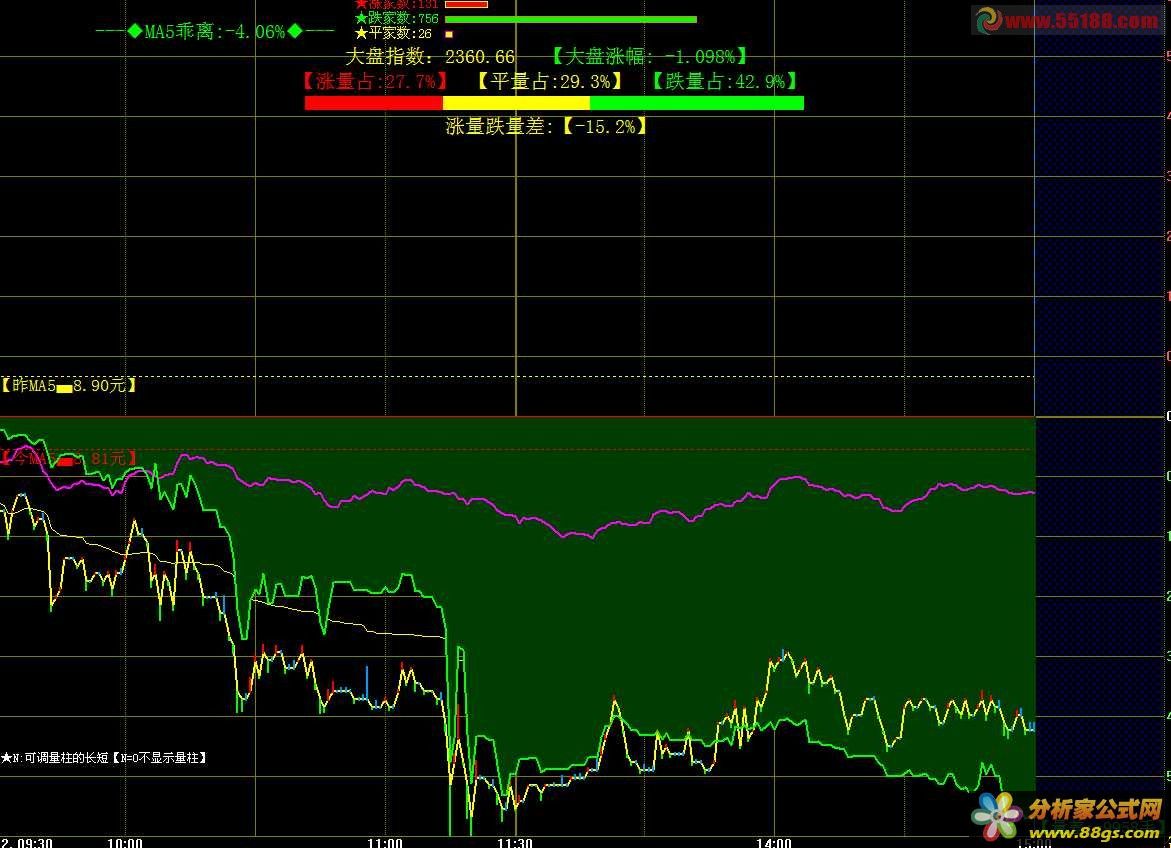Click the 平量占:29.3% label

click(550, 81)
